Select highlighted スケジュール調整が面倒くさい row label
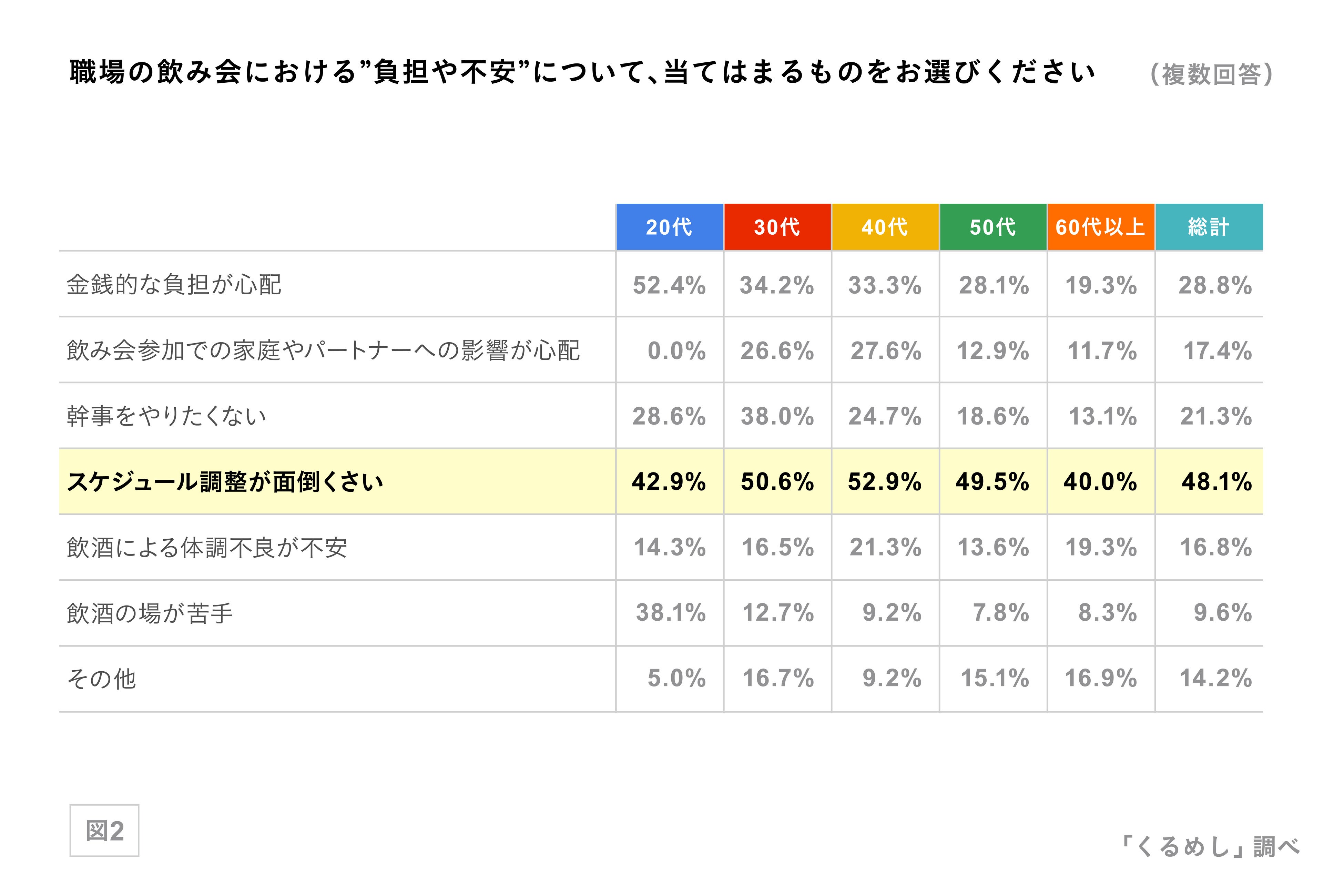This screenshot has width=1344, height=896. pos(225,482)
